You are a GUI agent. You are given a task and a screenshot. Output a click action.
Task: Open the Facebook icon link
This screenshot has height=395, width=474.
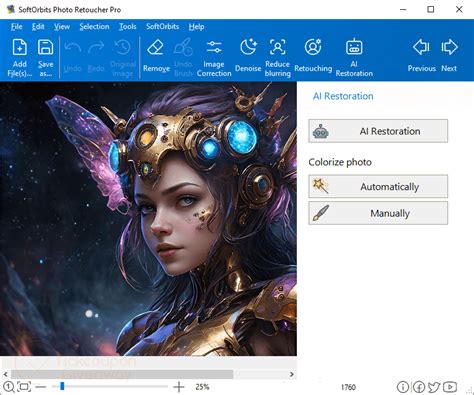[419, 387]
